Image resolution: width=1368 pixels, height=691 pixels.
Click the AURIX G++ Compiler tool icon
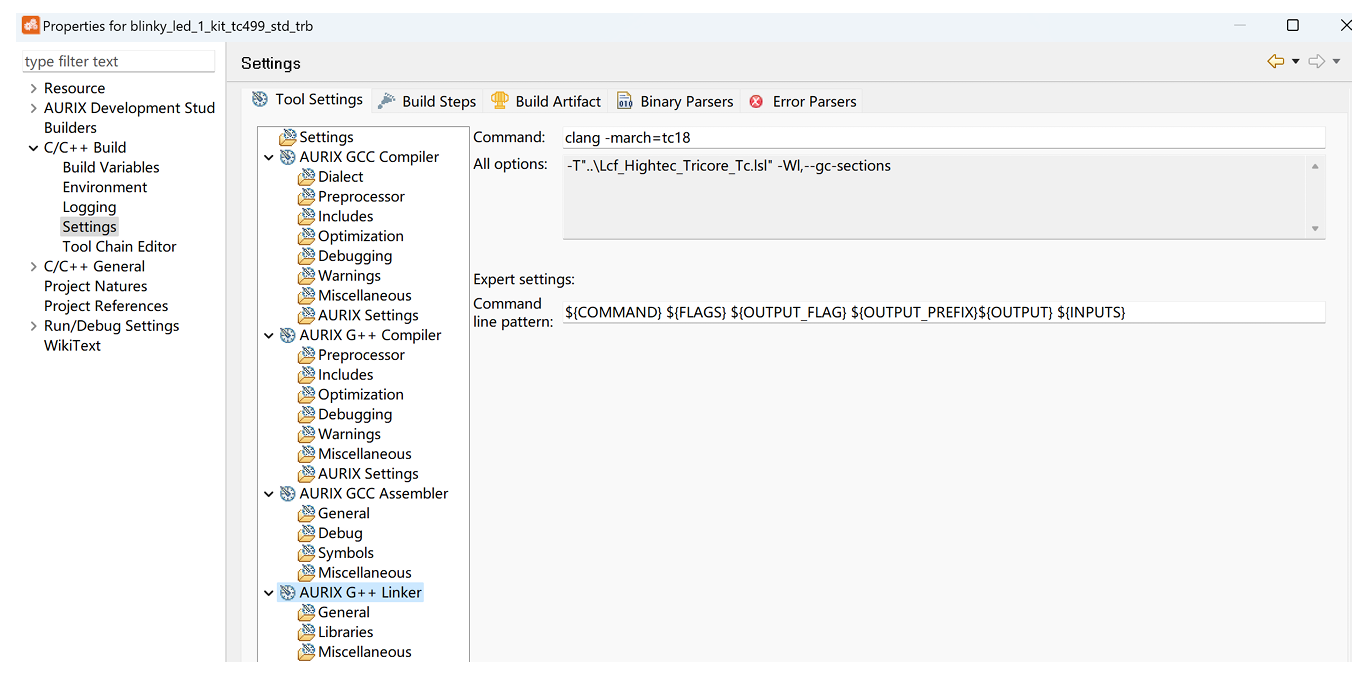click(x=288, y=335)
